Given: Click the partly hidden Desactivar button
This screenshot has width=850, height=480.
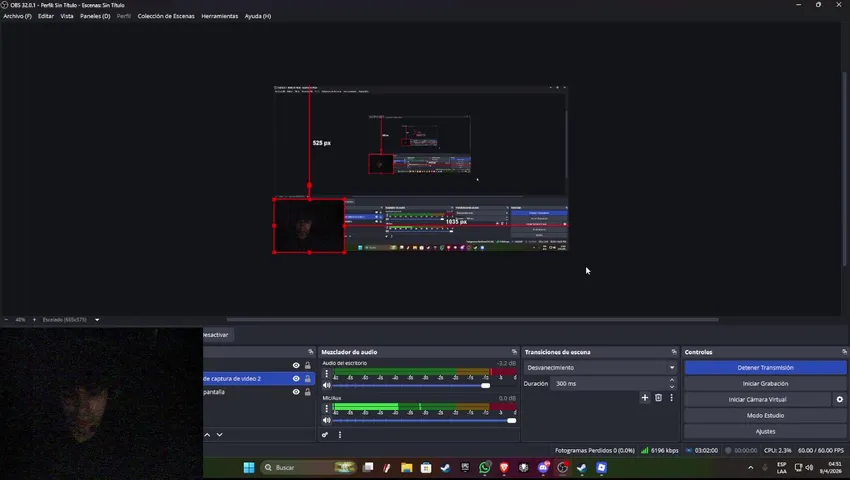Looking at the screenshot, I should coord(217,335).
